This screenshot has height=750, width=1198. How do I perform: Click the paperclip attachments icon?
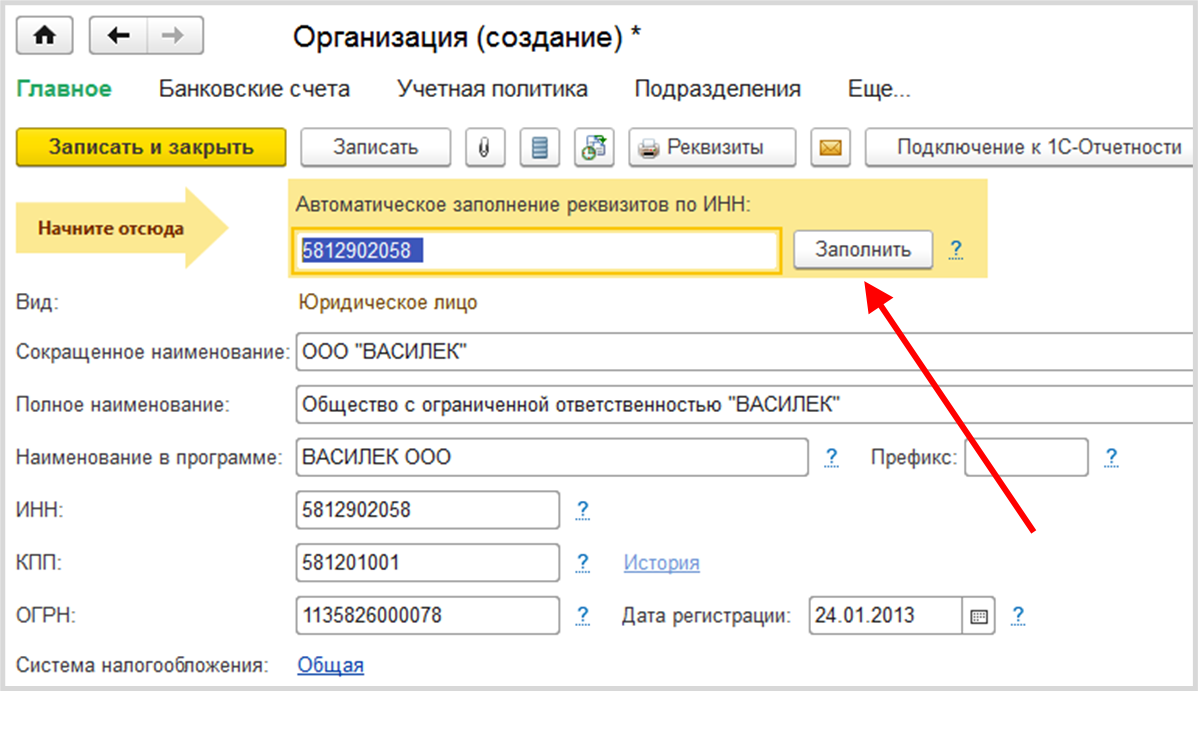[x=485, y=148]
